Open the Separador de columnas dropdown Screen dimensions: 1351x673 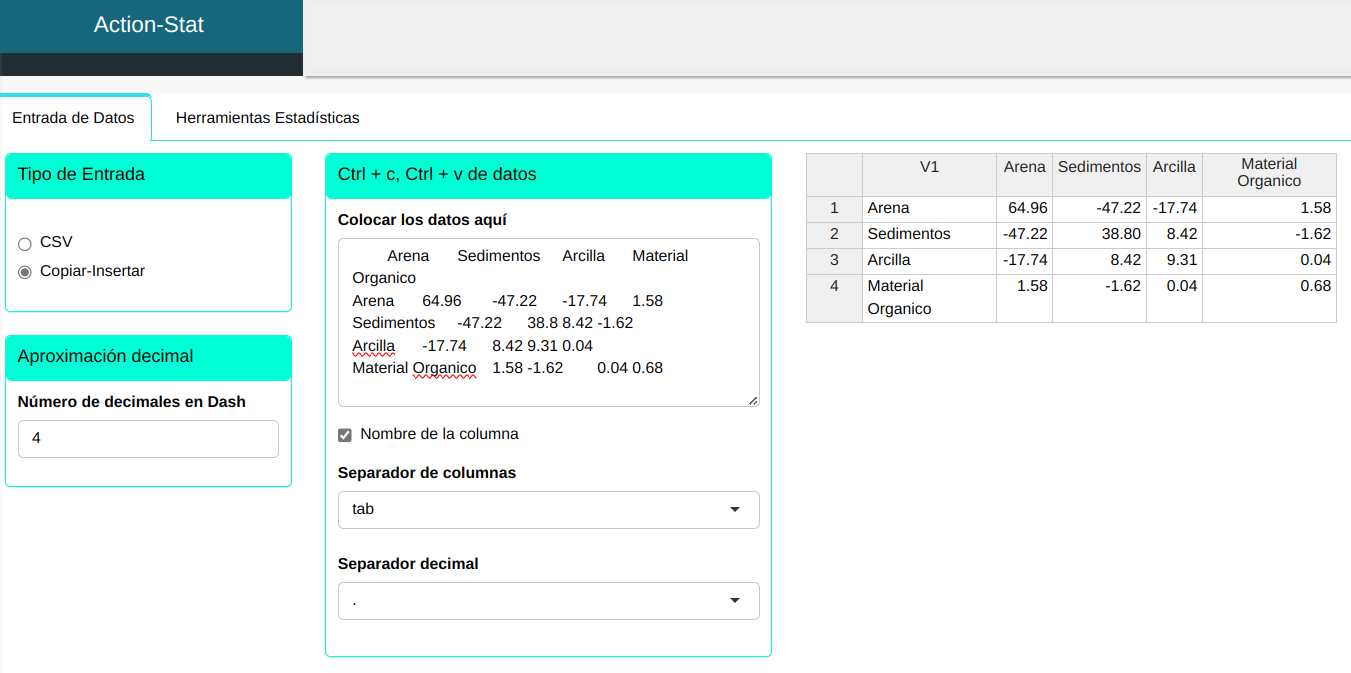click(x=548, y=509)
